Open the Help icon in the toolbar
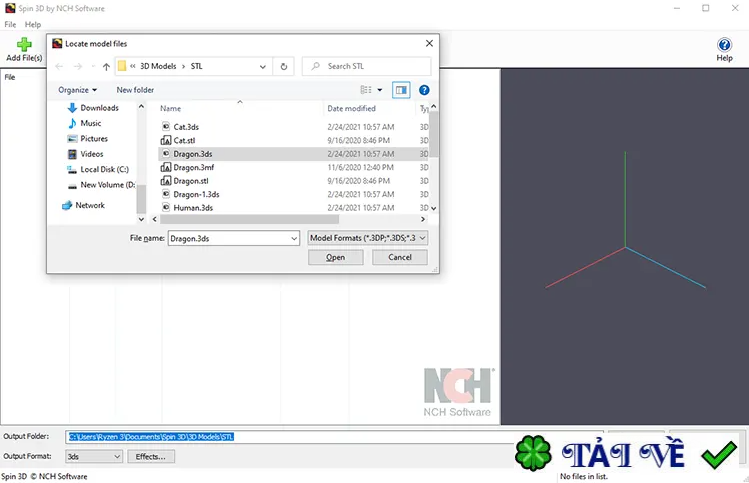Image resolution: width=749 pixels, height=483 pixels. pyautogui.click(x=724, y=45)
